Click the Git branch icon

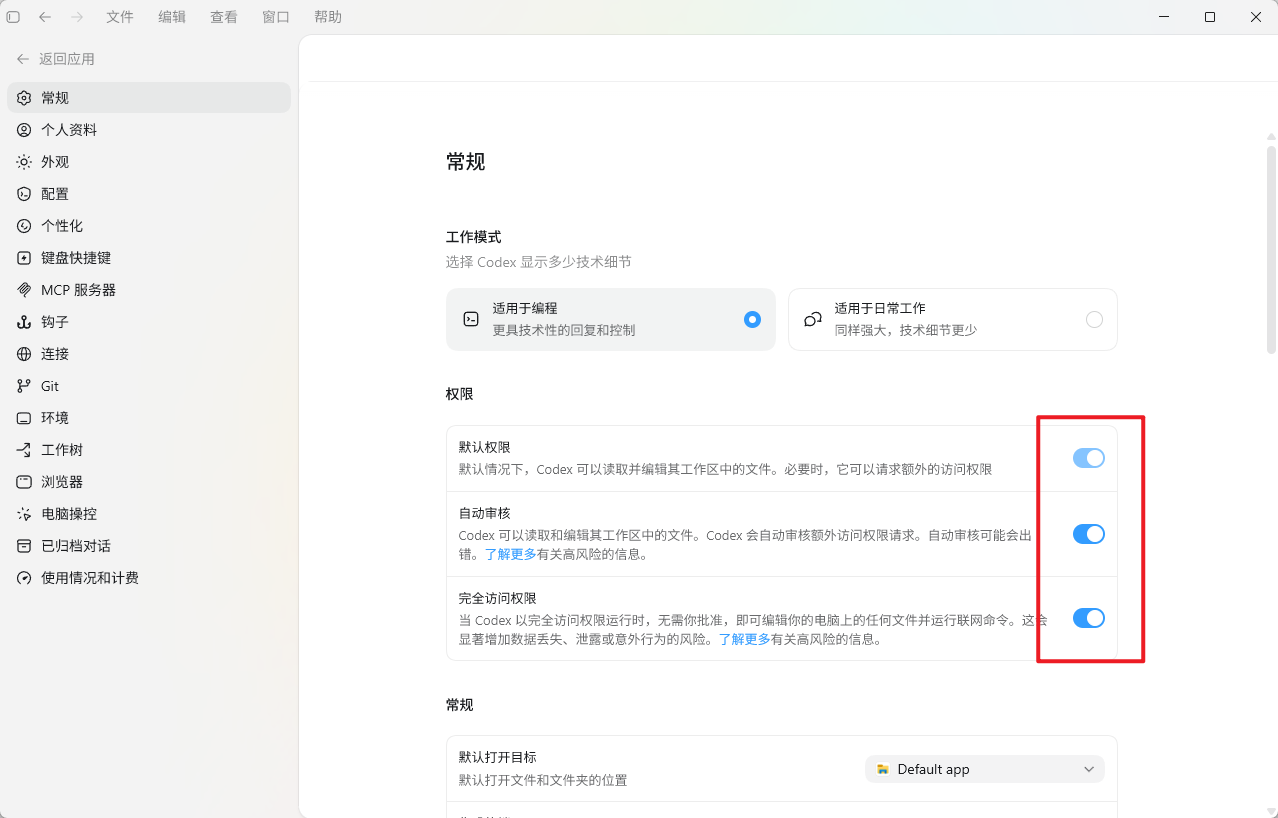pos(24,386)
